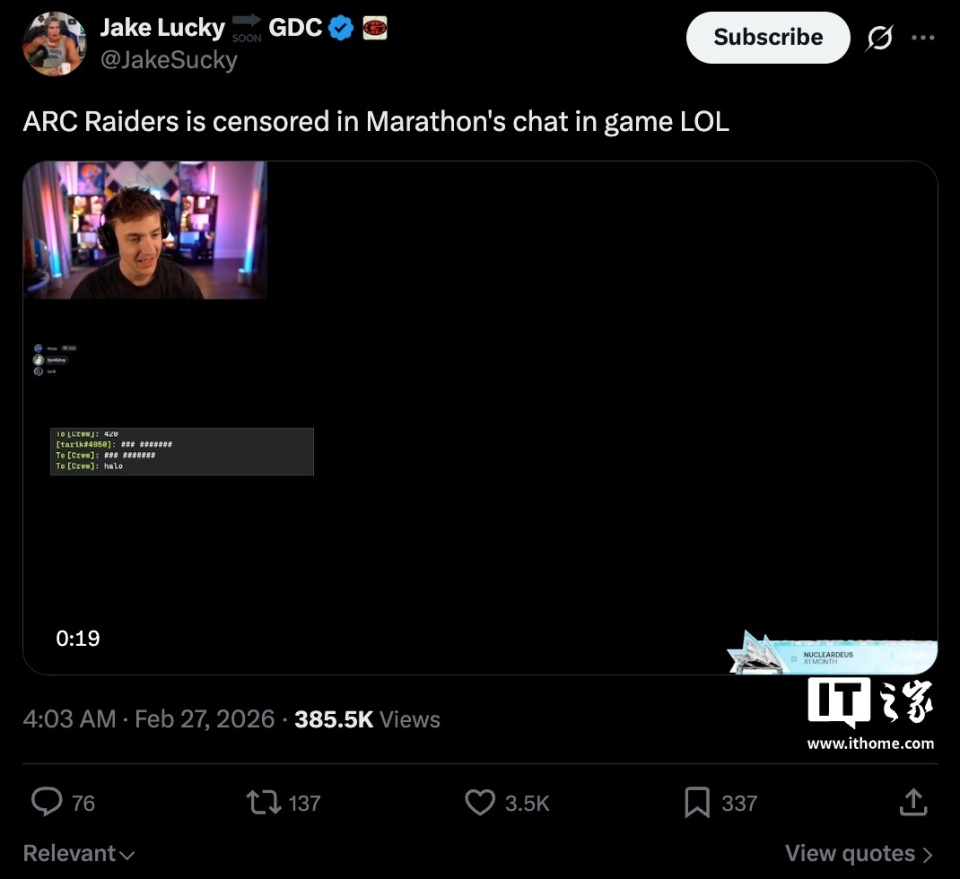This screenshot has width=960, height=879.
Task: Click the @JakeSucky handle
Action: 168,60
